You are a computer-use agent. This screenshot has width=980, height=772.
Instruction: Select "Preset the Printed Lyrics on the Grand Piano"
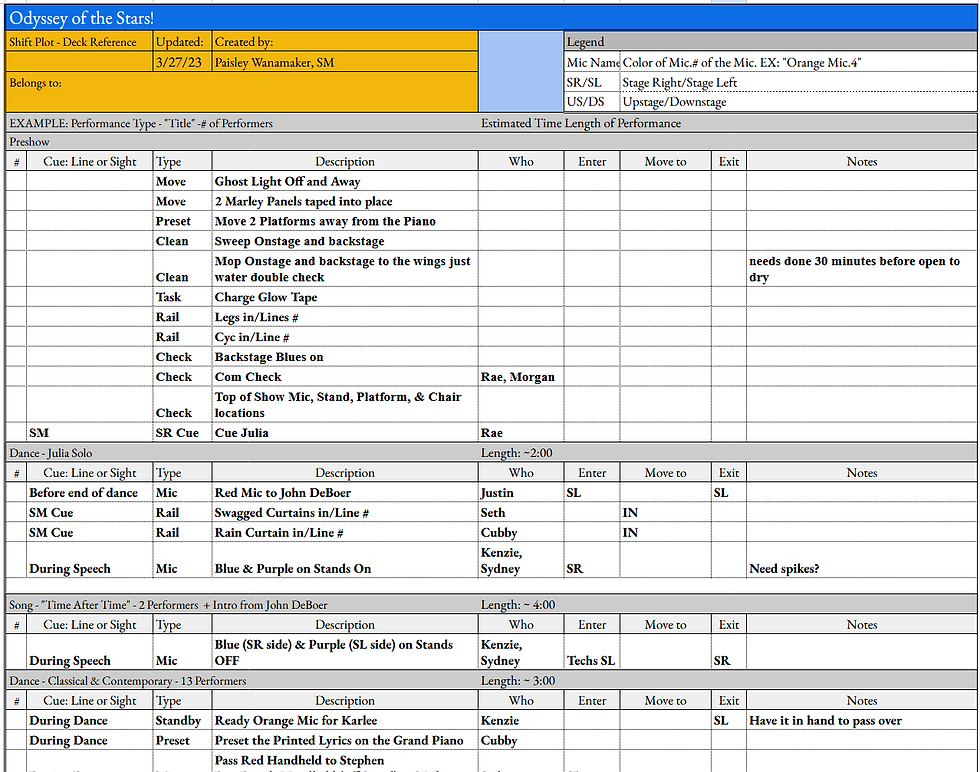(345, 740)
